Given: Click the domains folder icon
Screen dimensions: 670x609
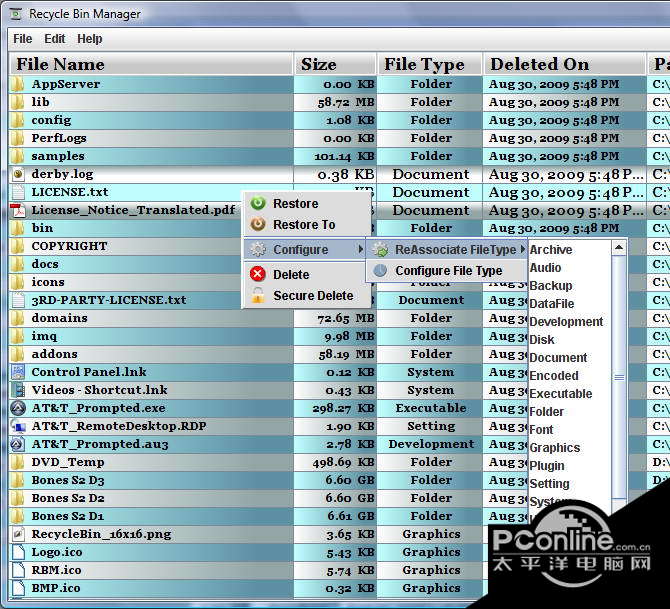Looking at the screenshot, I should click(17, 318).
